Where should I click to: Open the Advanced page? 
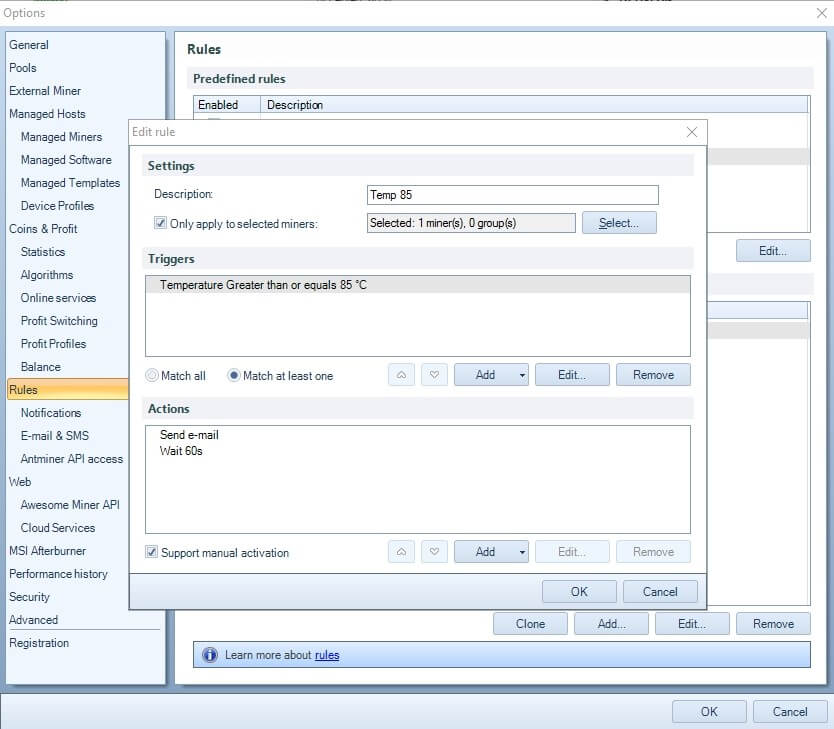point(34,619)
